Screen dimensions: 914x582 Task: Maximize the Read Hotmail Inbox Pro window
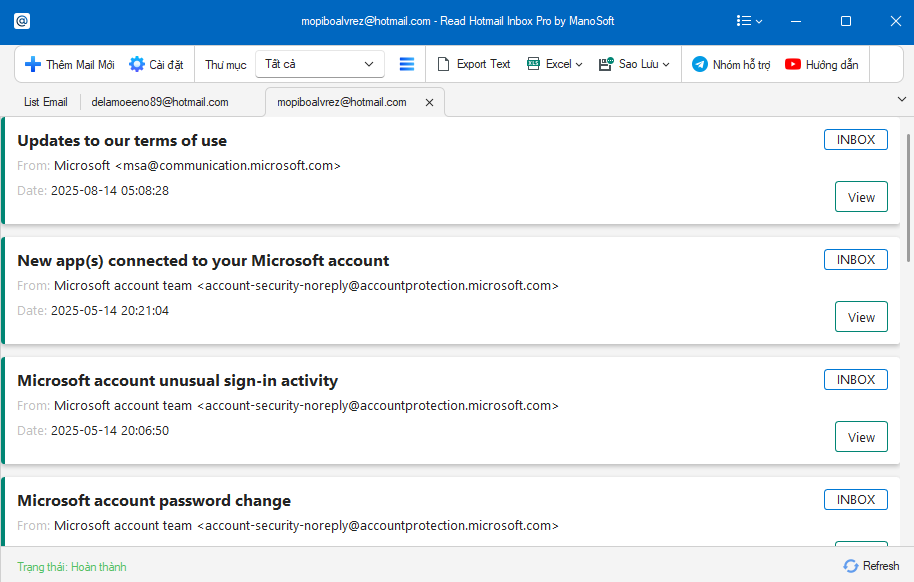tap(846, 21)
